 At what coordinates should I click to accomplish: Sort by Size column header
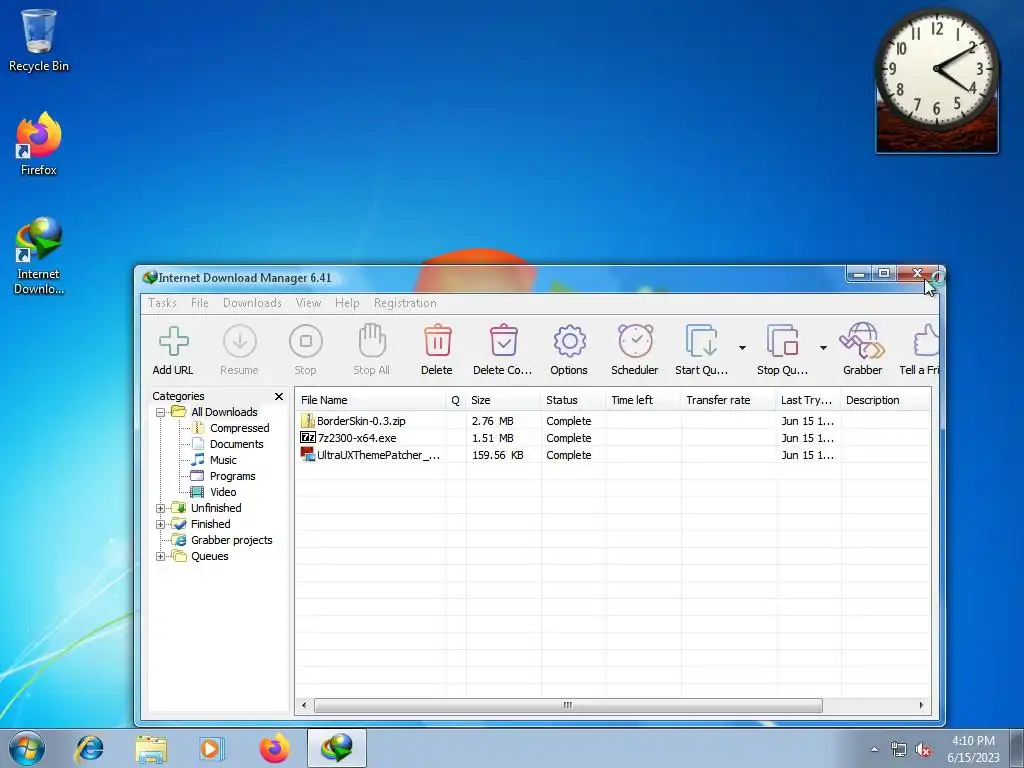[x=503, y=400]
